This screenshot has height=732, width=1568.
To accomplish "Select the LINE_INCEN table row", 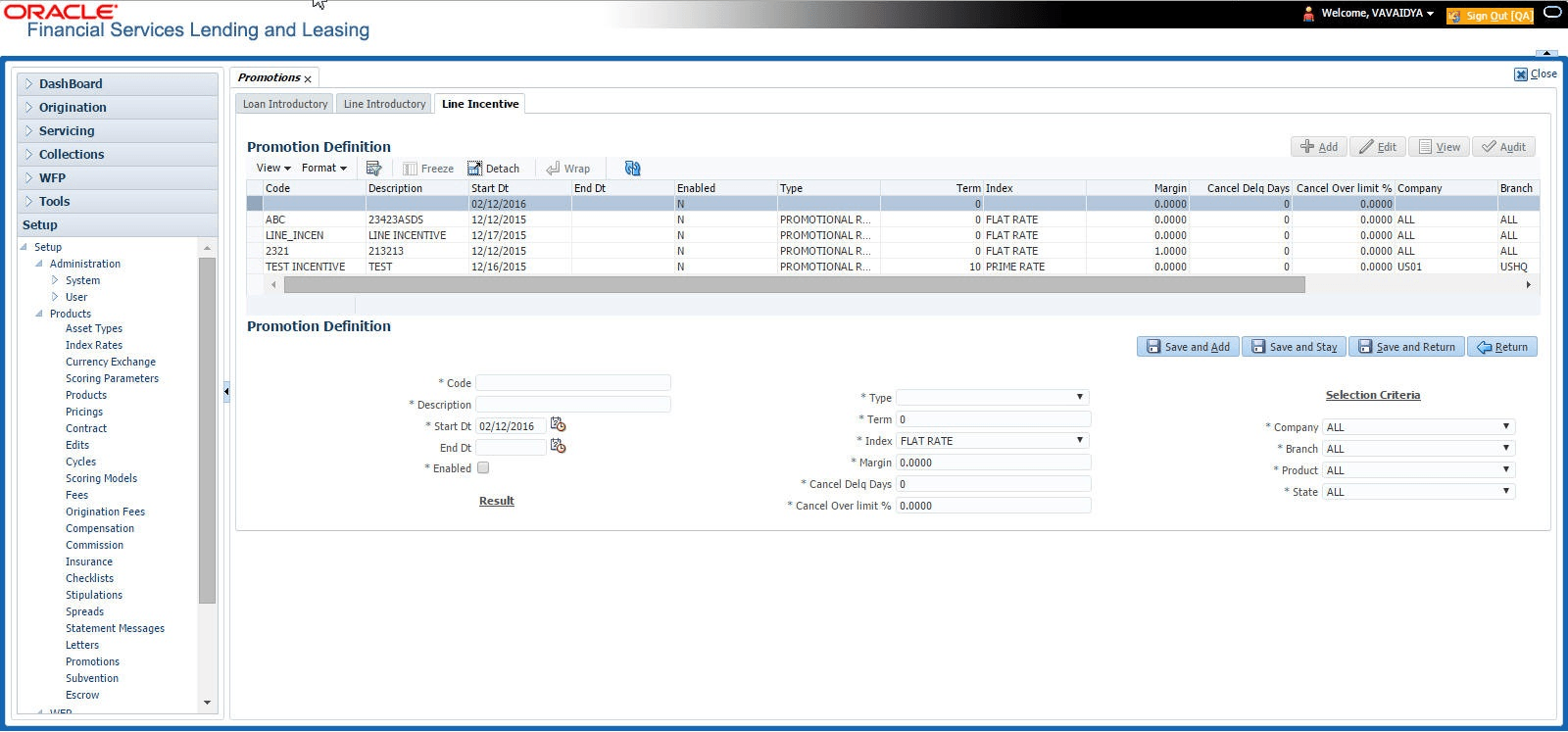I will coord(893,235).
